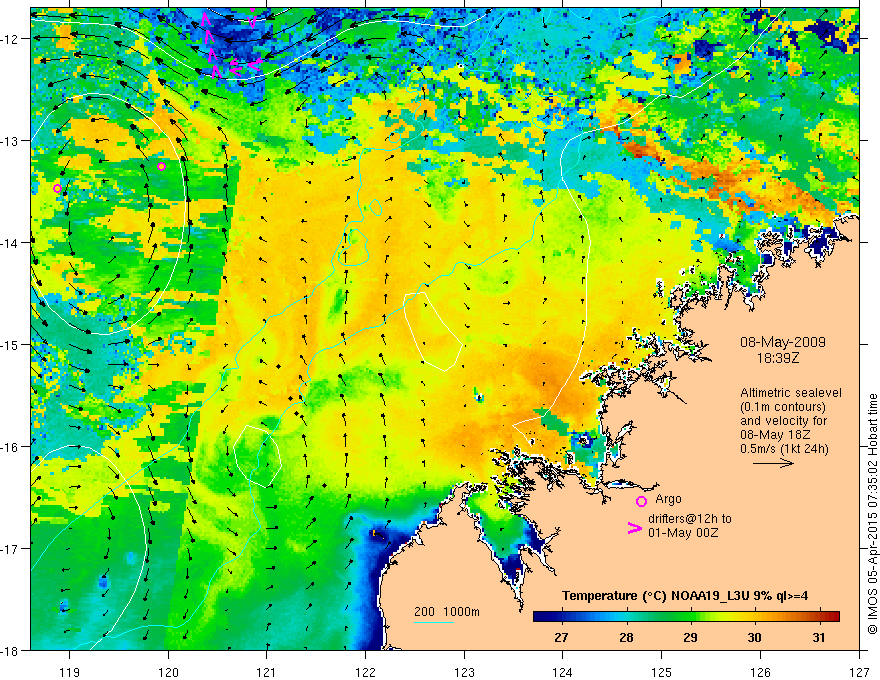Click the 31 tick label on color bar
Viewport: 880px width, 680px height.
pyautogui.click(x=819, y=637)
